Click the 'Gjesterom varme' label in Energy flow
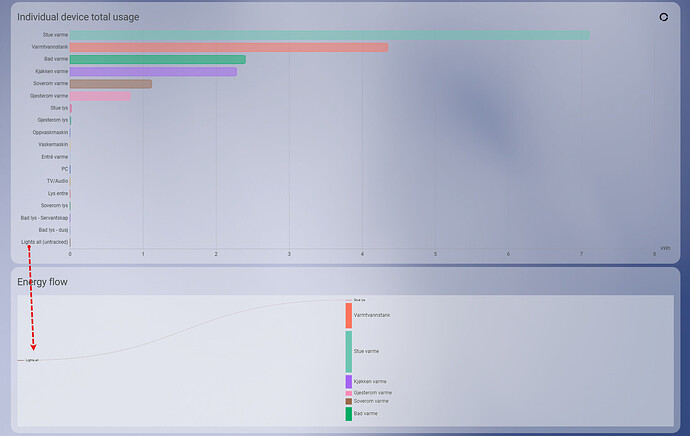690x436 pixels. [x=373, y=392]
